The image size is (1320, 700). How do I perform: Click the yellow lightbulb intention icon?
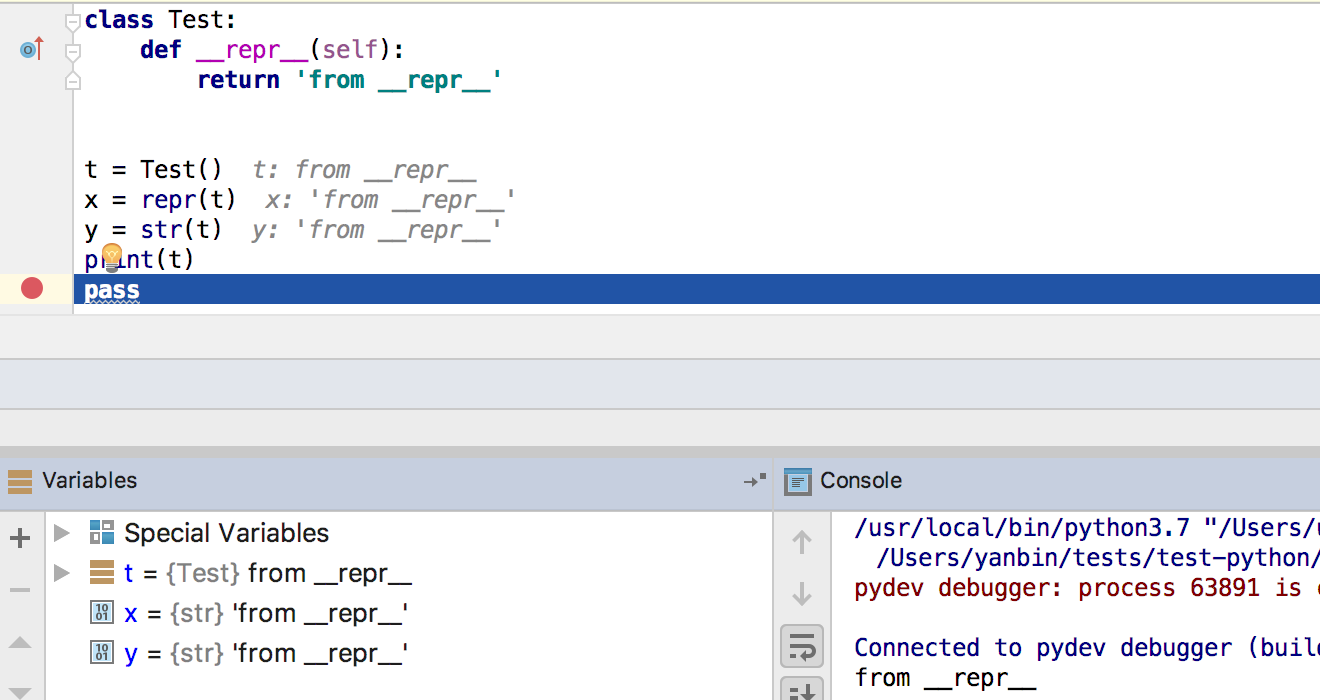pos(111,256)
